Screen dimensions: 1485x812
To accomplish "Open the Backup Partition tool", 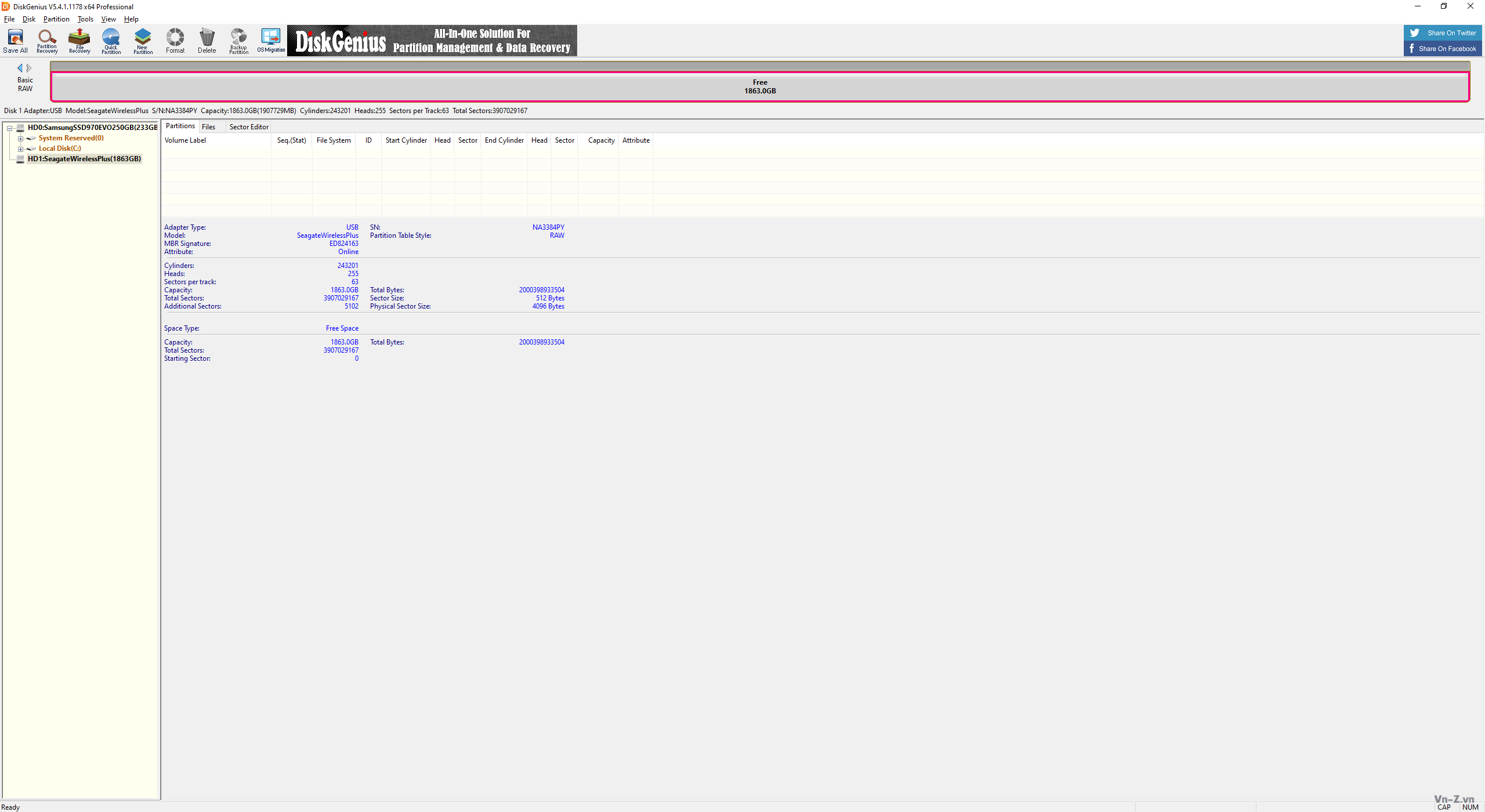I will (238, 41).
